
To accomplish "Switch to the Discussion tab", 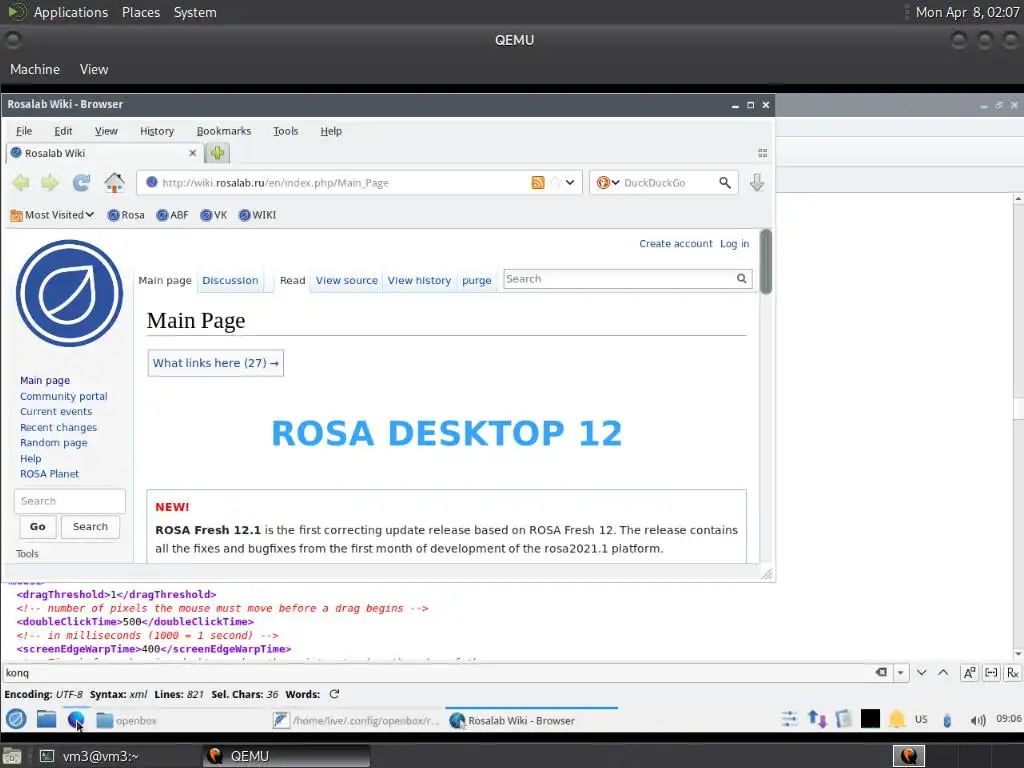I will tap(230, 280).
